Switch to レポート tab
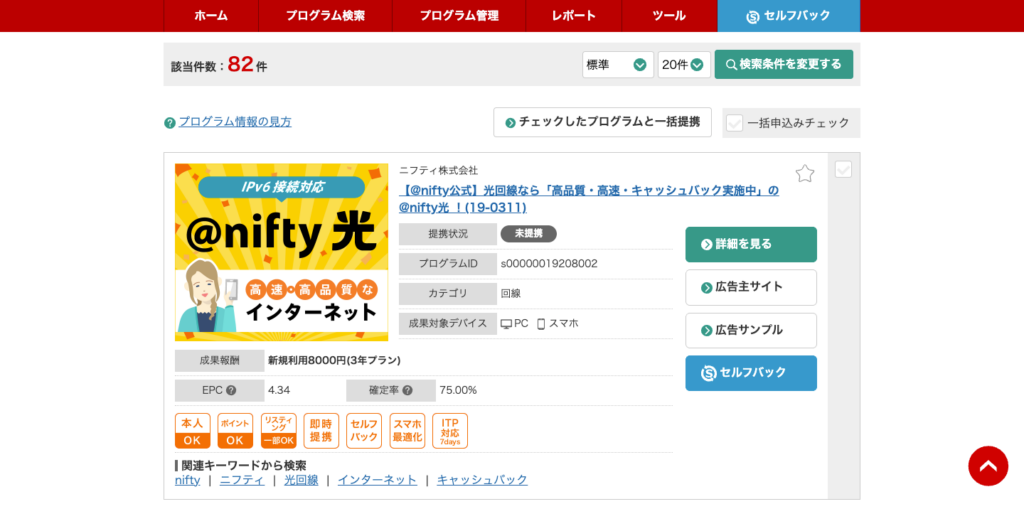The height and width of the screenshot is (509, 1024). [x=573, y=16]
